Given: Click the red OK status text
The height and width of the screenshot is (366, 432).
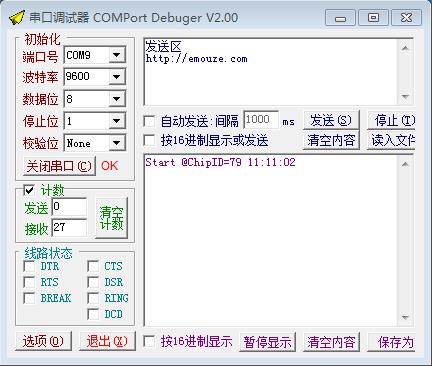Looking at the screenshot, I should pyautogui.click(x=109, y=166).
